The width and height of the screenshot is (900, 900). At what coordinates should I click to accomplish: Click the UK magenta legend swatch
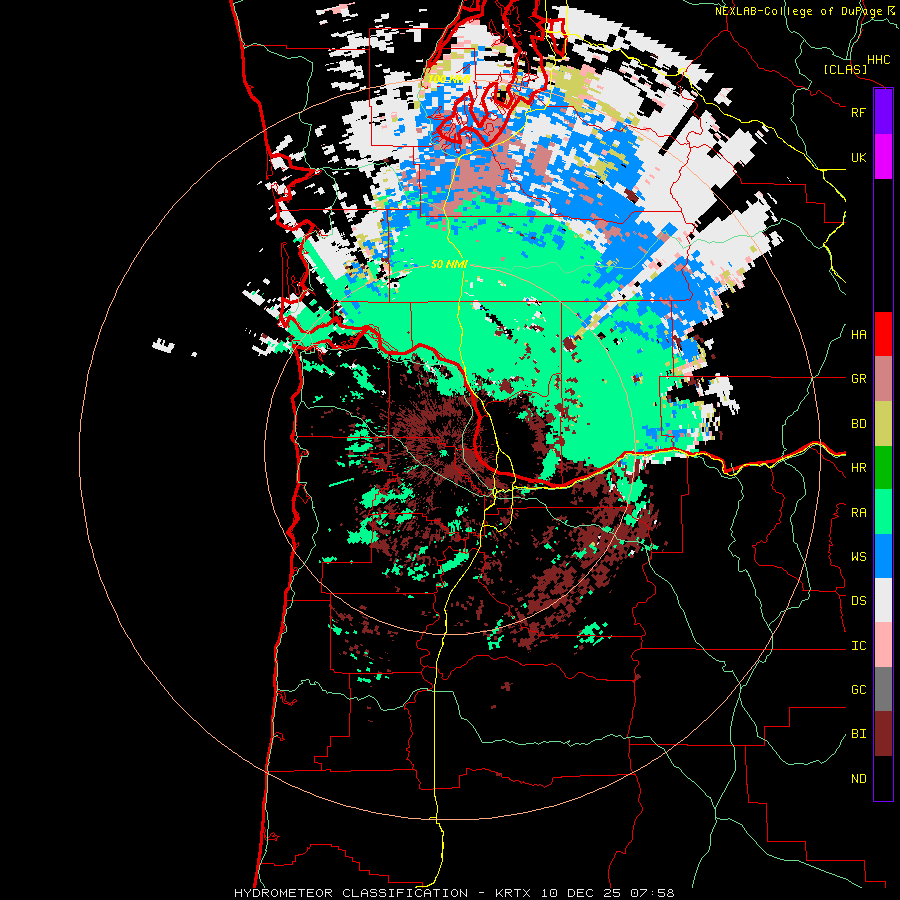[x=883, y=157]
